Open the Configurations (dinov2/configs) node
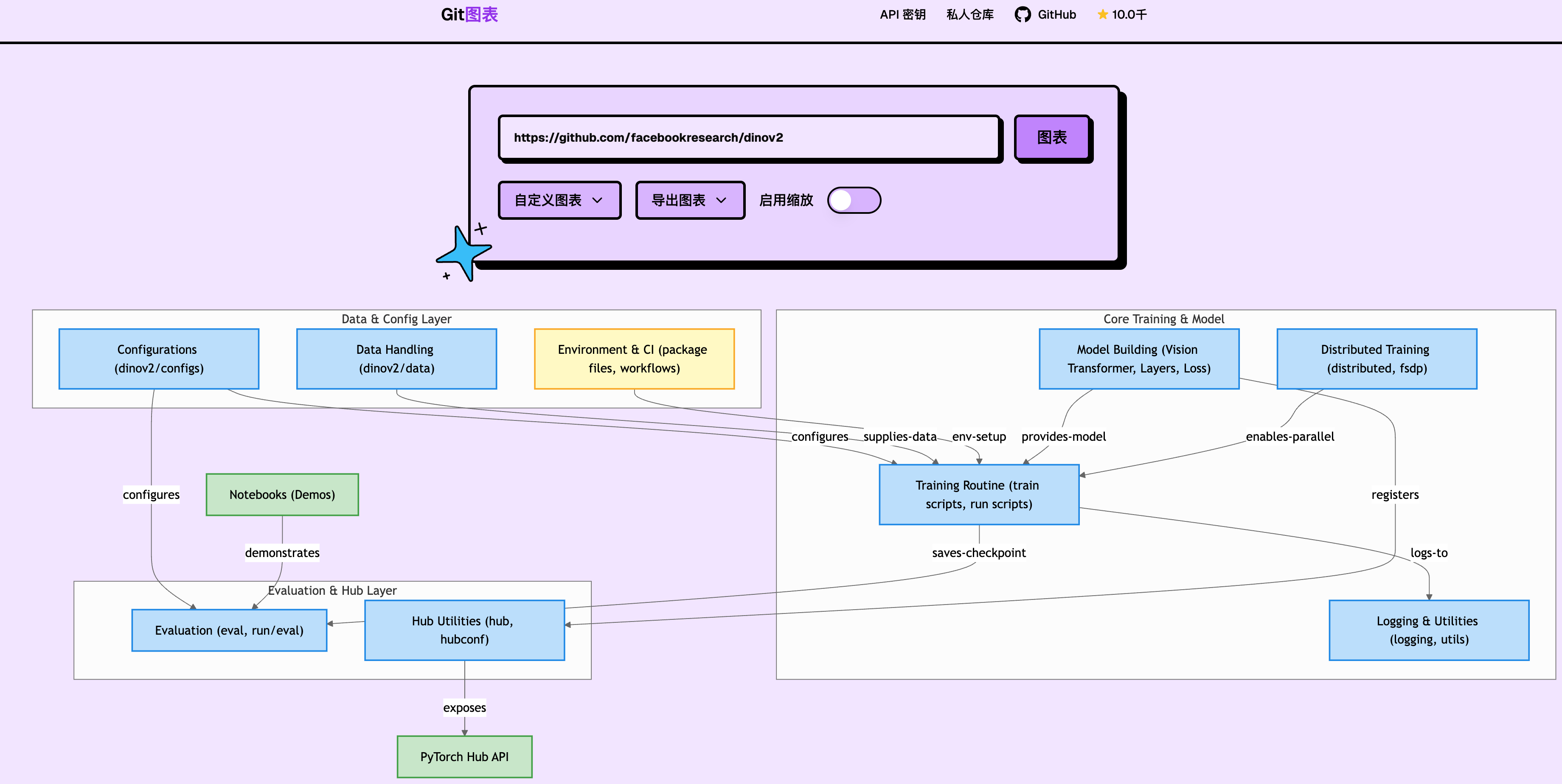The image size is (1562, 784). click(158, 358)
